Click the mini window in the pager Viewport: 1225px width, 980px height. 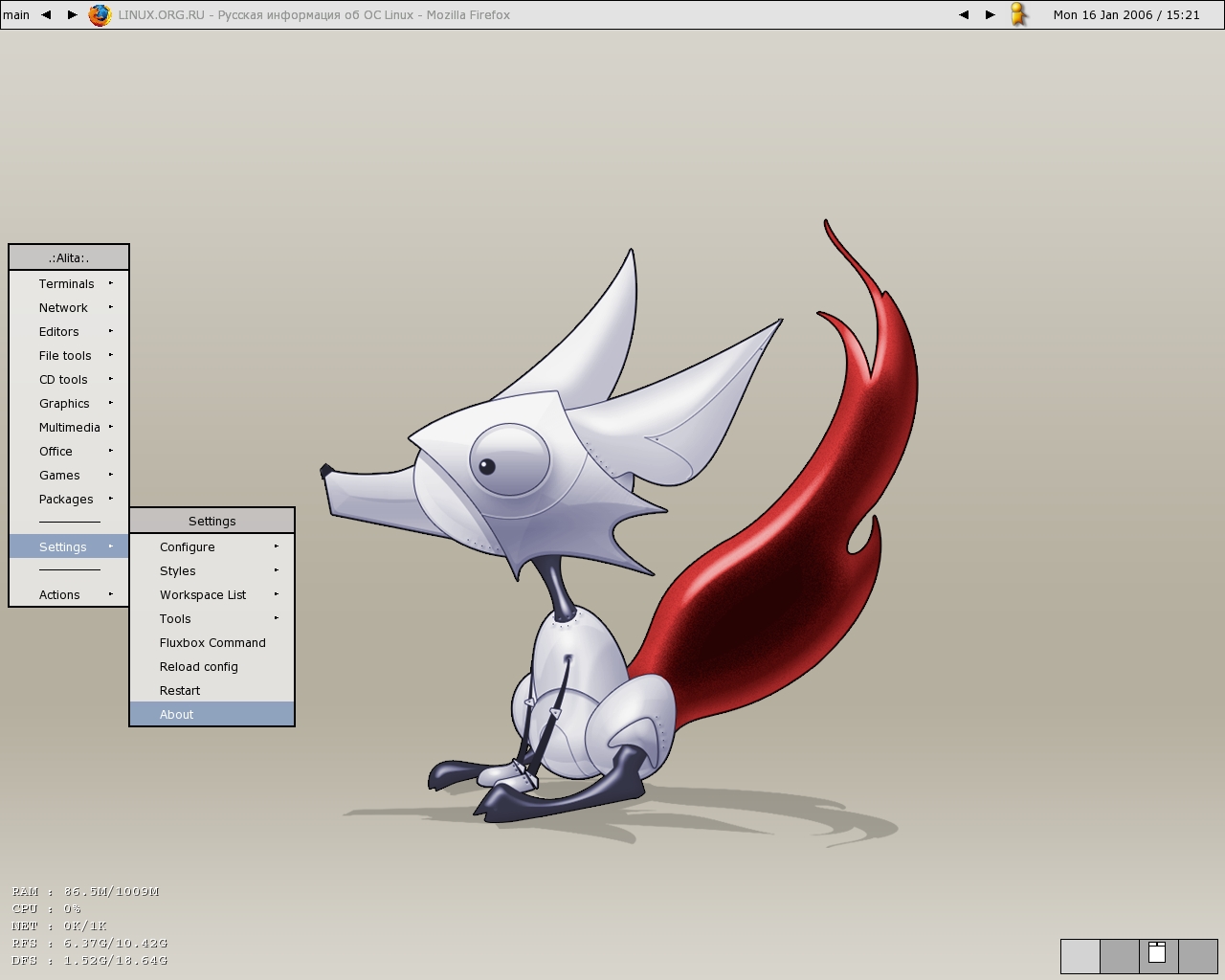[x=1157, y=951]
